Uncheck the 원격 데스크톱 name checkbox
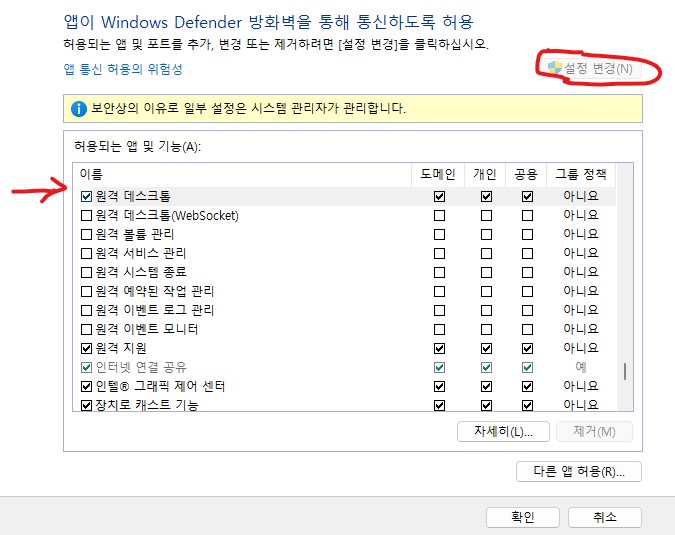 [x=87, y=197]
